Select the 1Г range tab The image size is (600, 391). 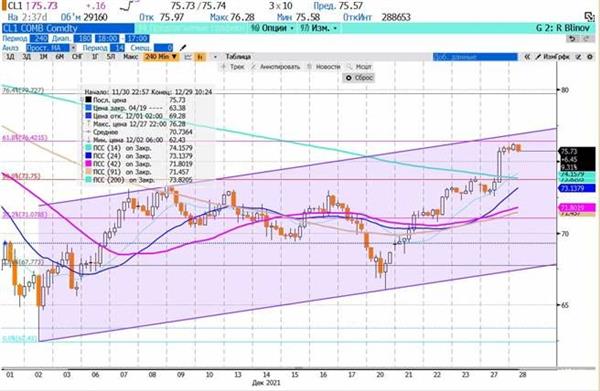(x=95, y=57)
